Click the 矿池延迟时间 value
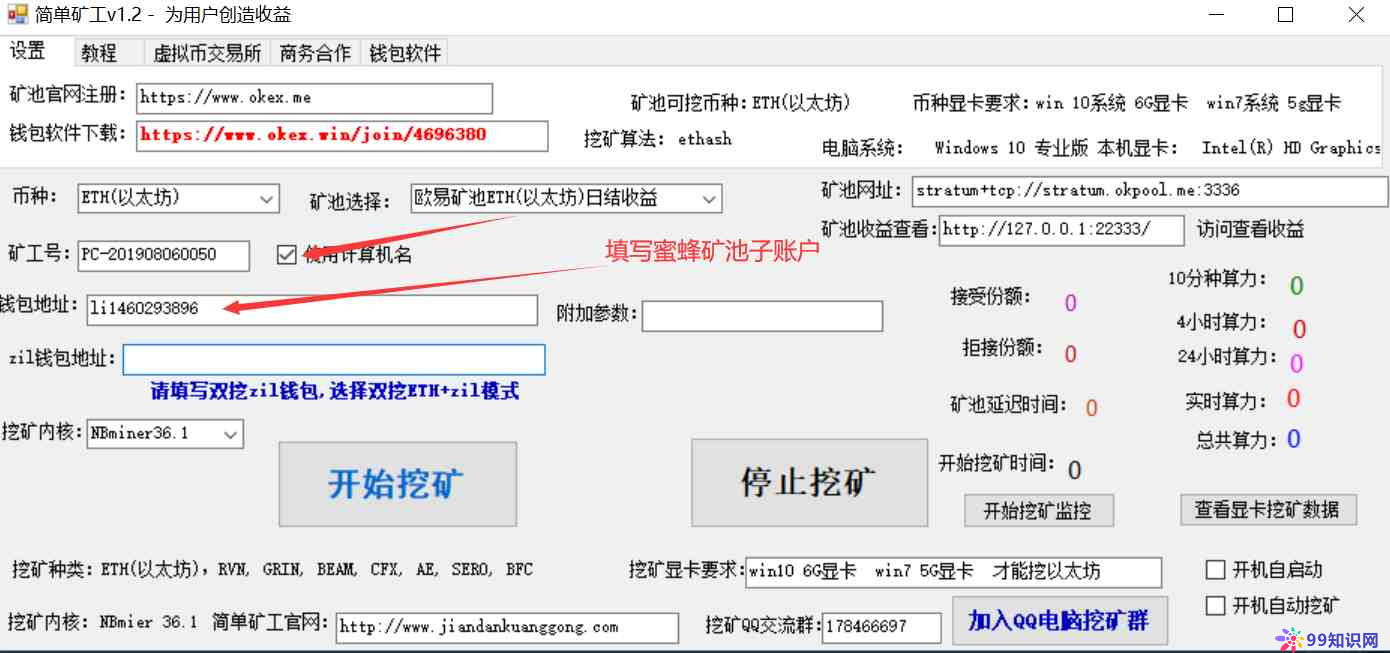 click(x=1092, y=408)
